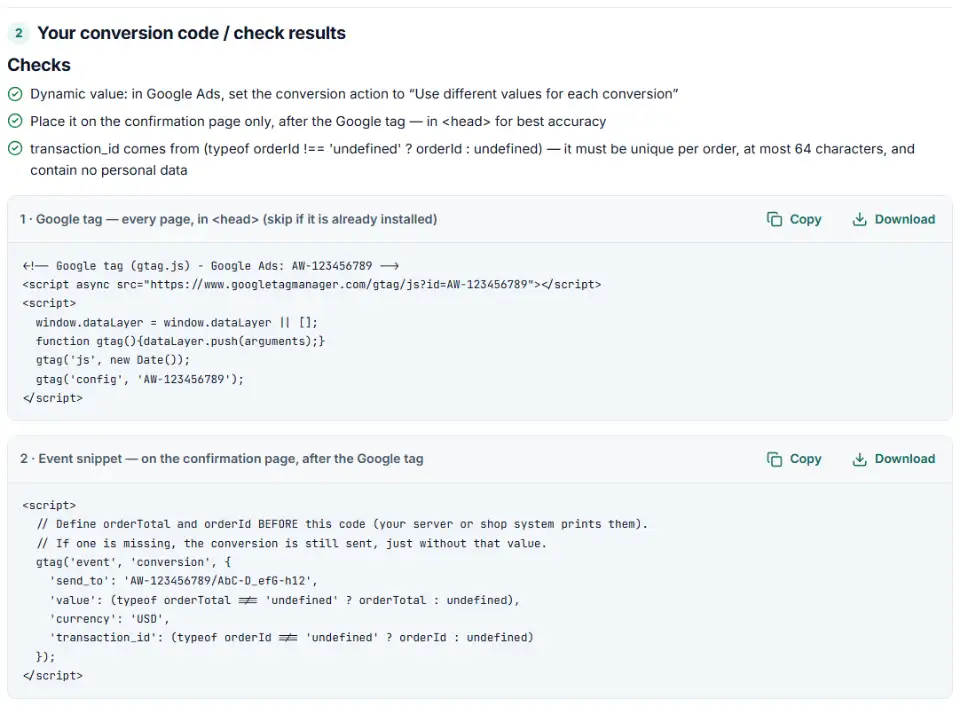Click the 'Your conversion code / check results' heading
Screen dimensions: 960x706
(192, 33)
